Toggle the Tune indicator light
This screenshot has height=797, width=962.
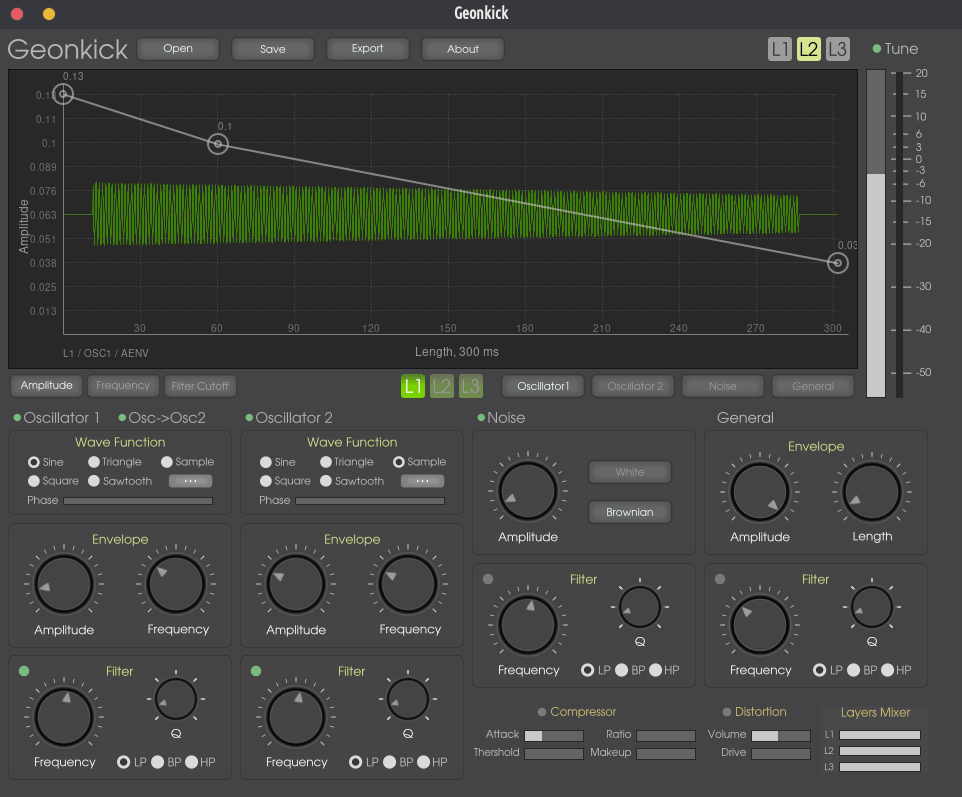[x=877, y=49]
